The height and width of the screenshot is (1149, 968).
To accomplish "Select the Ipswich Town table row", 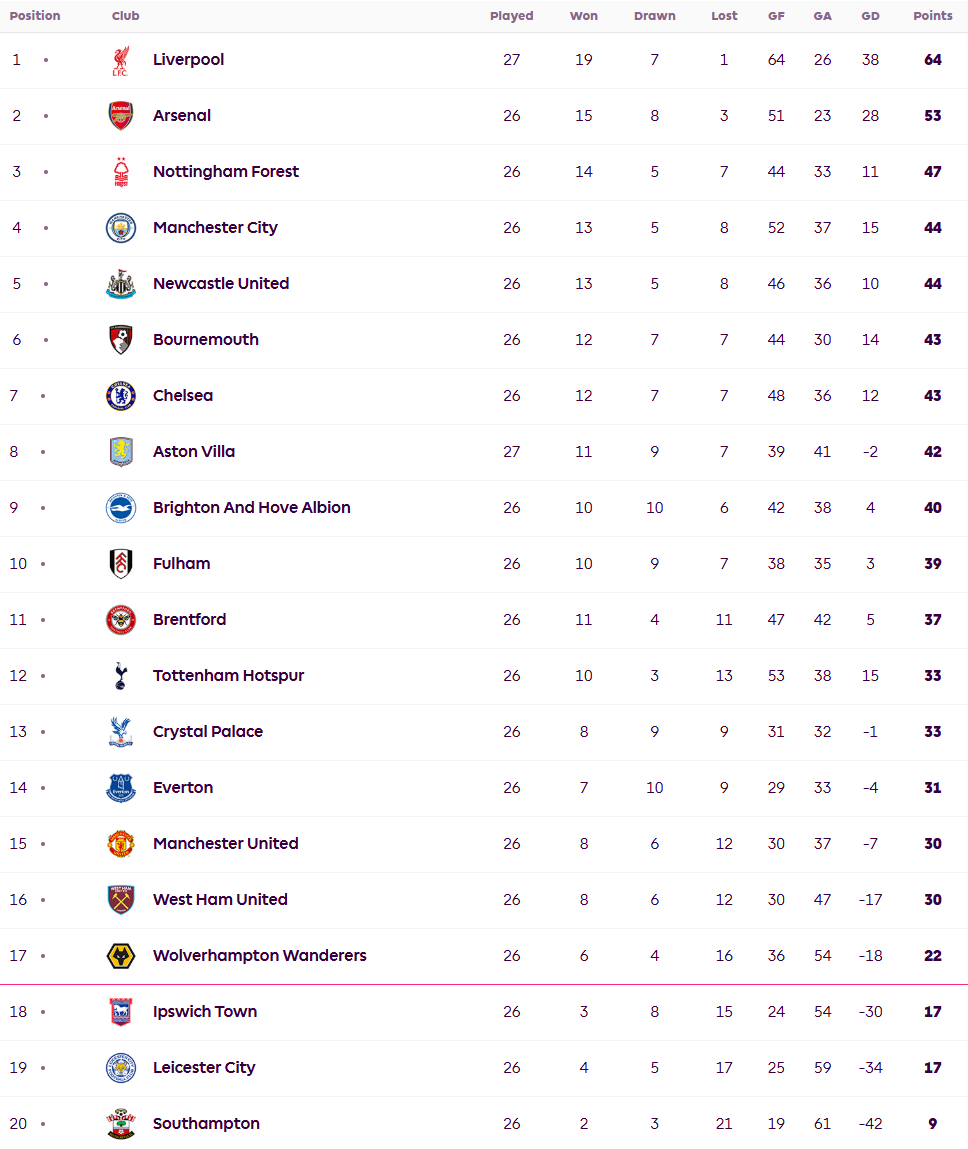I will (484, 1012).
